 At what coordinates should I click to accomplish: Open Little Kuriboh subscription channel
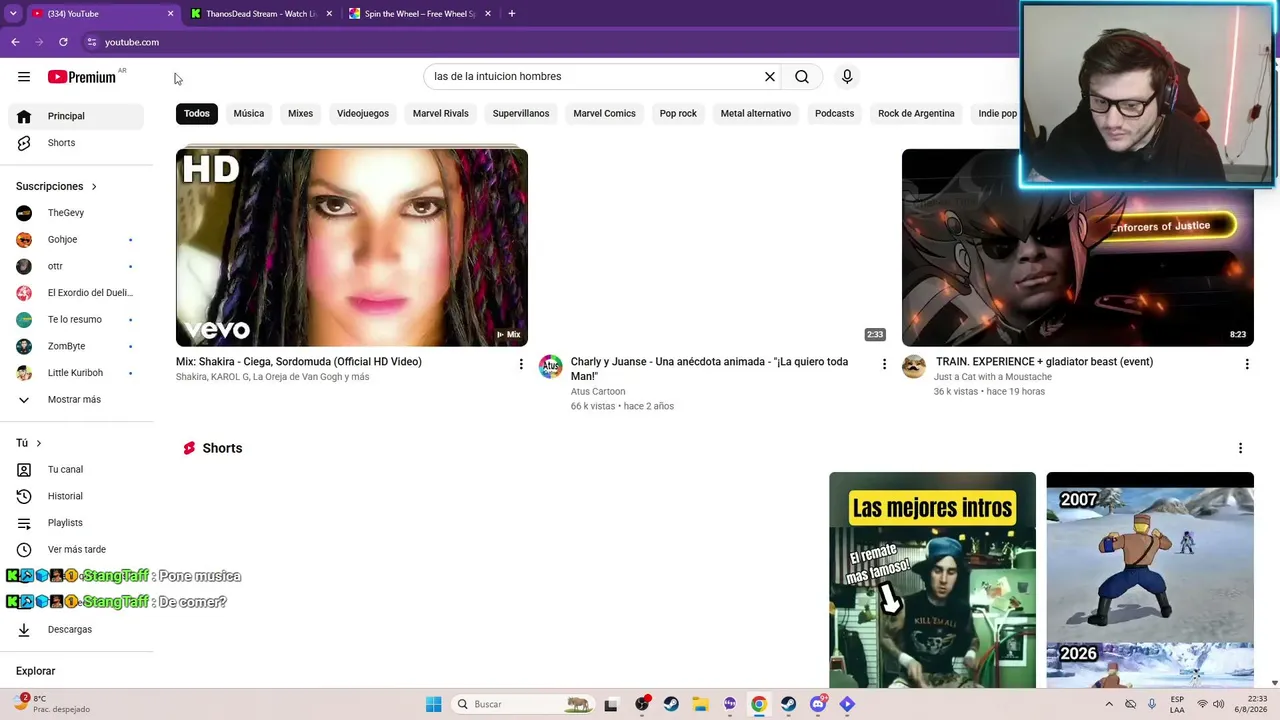(76, 373)
